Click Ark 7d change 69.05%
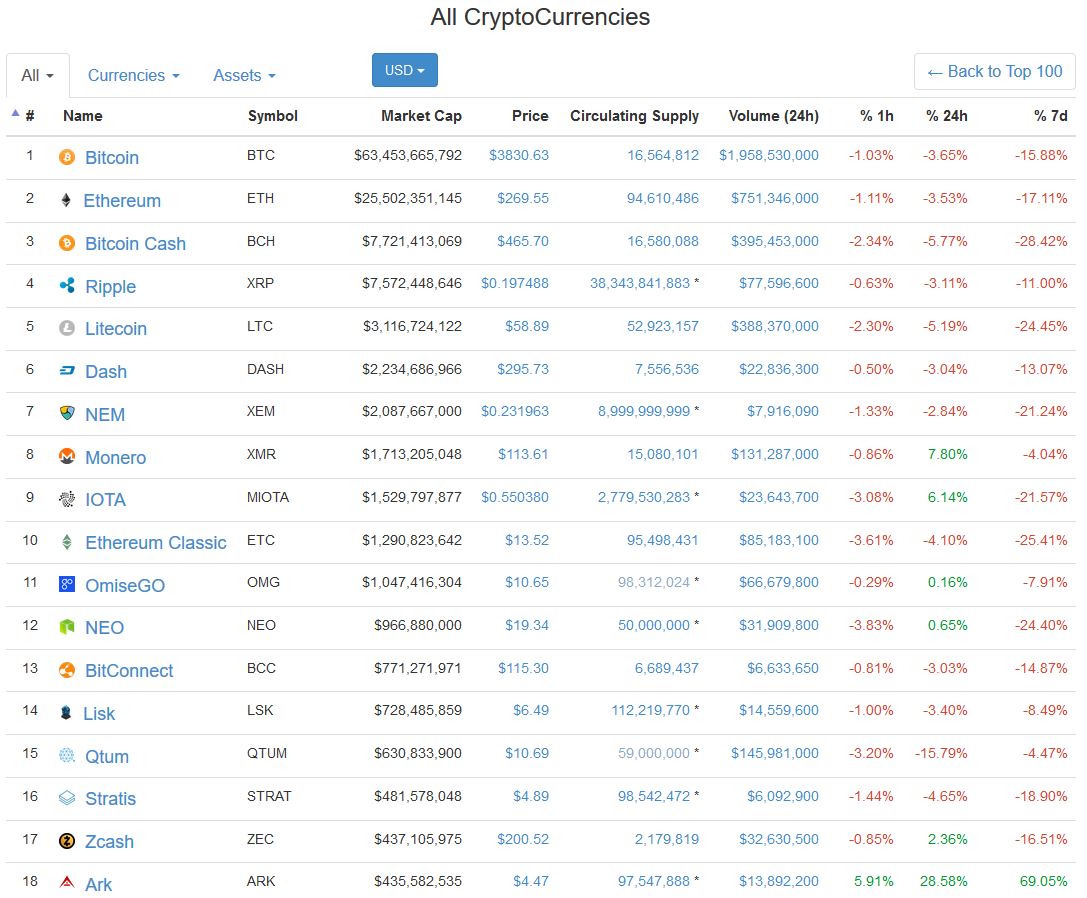 (1043, 881)
